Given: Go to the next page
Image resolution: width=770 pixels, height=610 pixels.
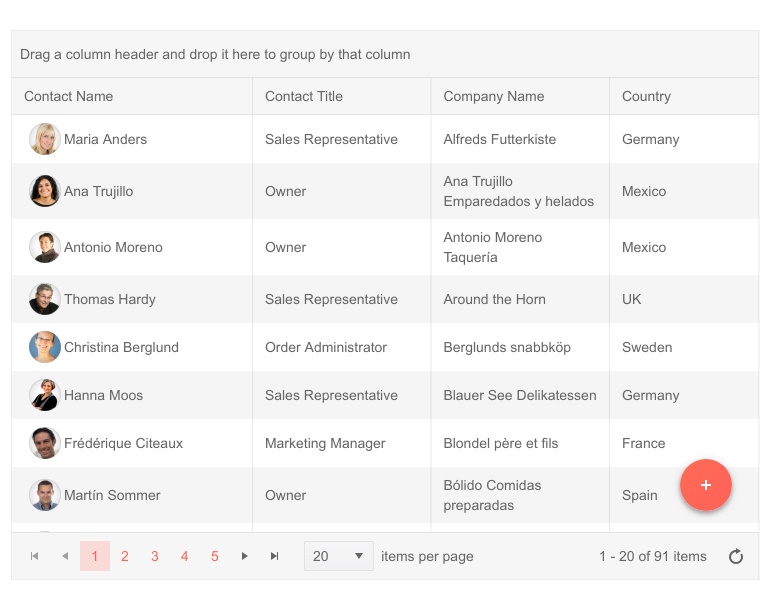Looking at the screenshot, I should click(x=245, y=556).
